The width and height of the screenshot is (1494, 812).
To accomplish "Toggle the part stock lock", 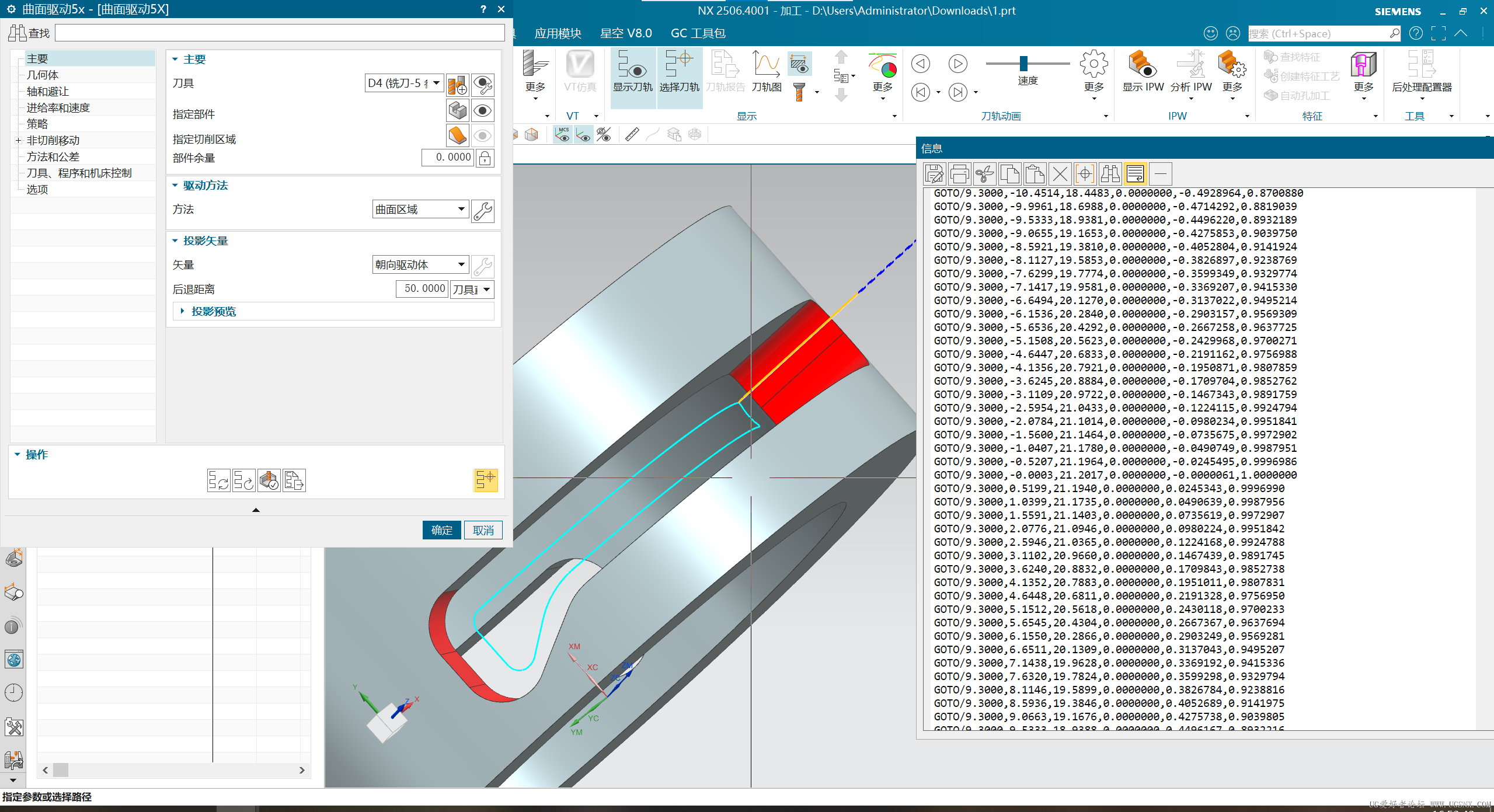I will point(485,158).
